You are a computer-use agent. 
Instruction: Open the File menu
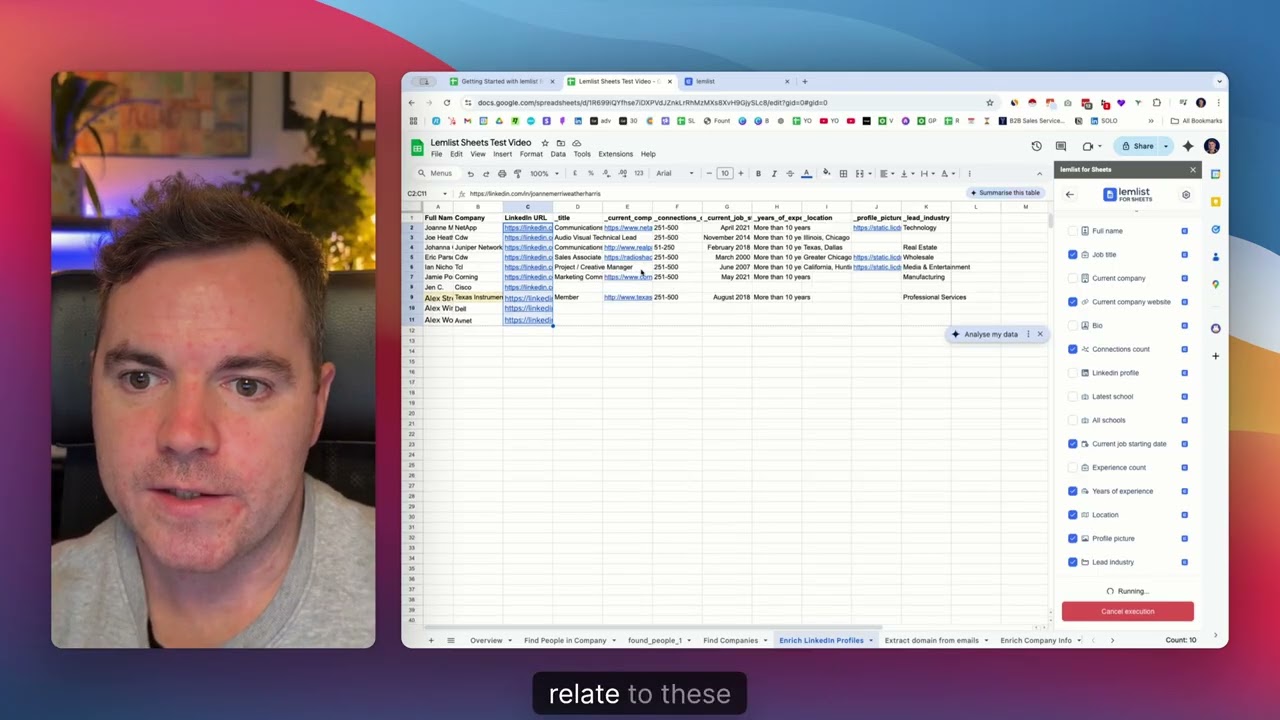tap(436, 154)
